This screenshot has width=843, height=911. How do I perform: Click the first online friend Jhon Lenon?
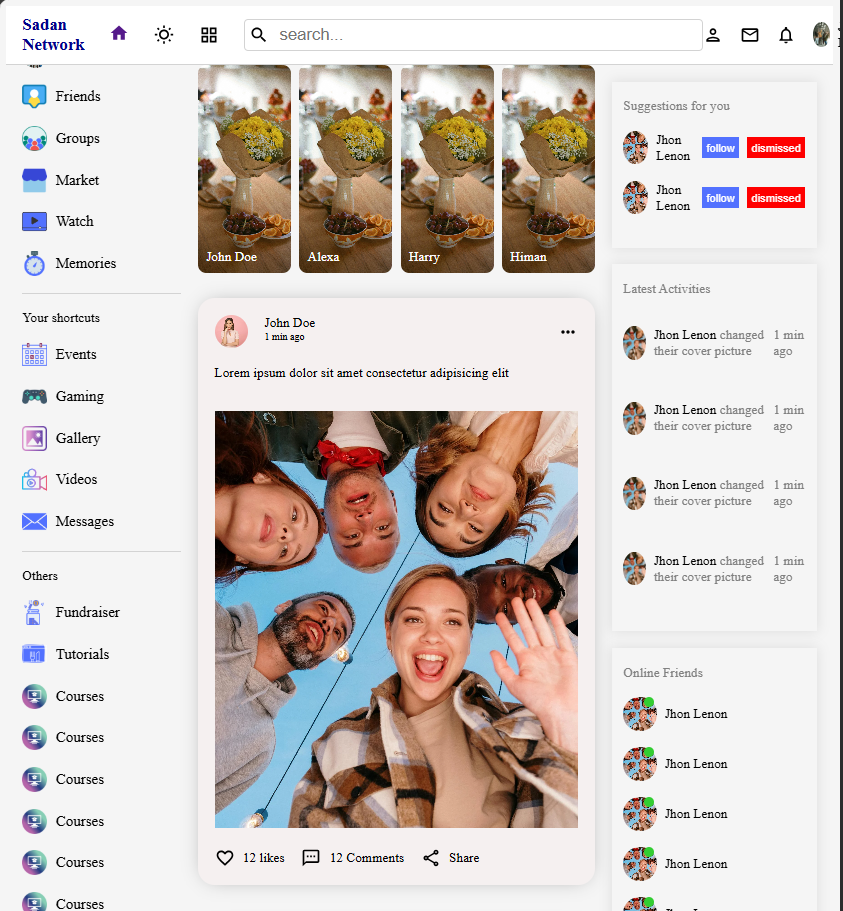[x=695, y=714]
